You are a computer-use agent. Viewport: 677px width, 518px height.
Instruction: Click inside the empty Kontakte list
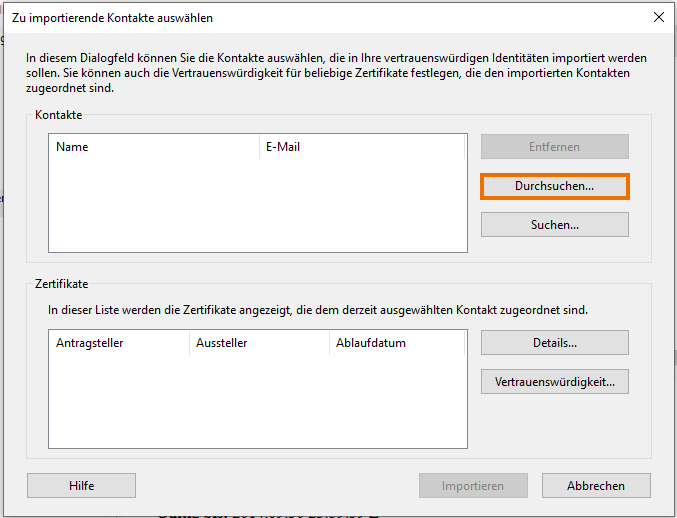tap(257, 205)
